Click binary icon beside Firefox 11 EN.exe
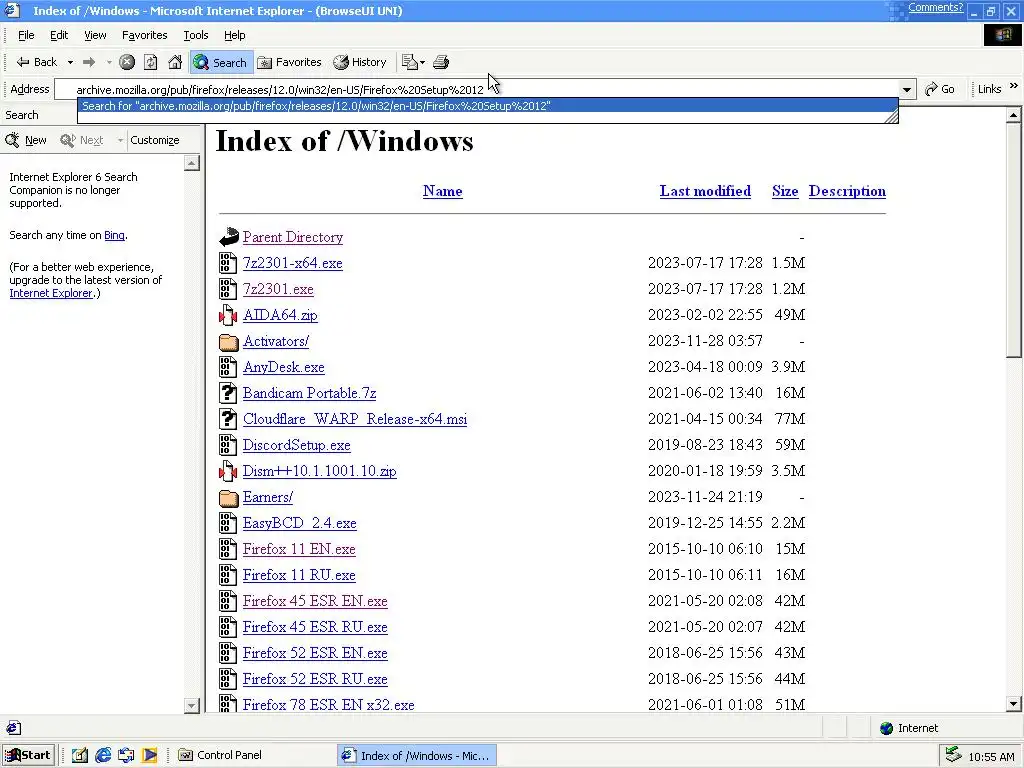This screenshot has width=1024, height=768. click(x=228, y=549)
